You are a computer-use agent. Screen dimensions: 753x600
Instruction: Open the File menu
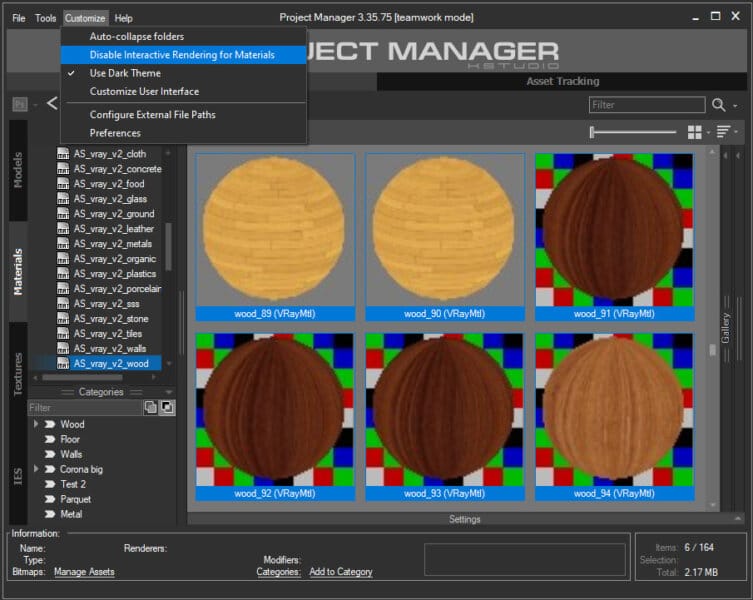coord(19,18)
